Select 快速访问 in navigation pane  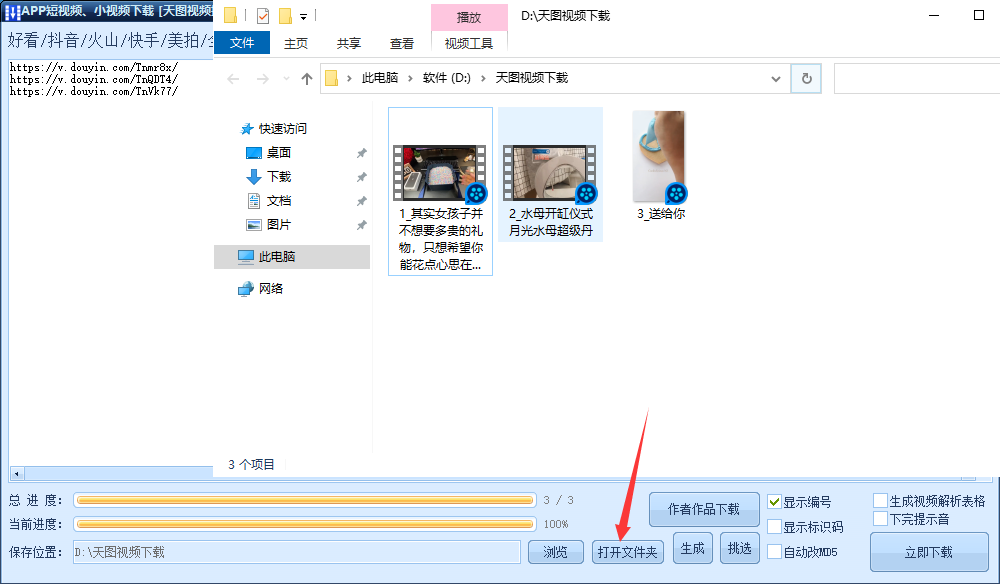[282, 129]
